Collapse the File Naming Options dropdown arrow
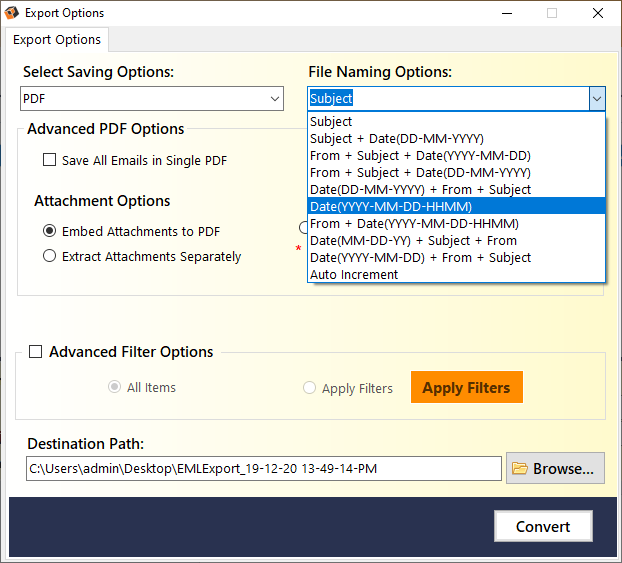This screenshot has width=622, height=563. (x=597, y=98)
